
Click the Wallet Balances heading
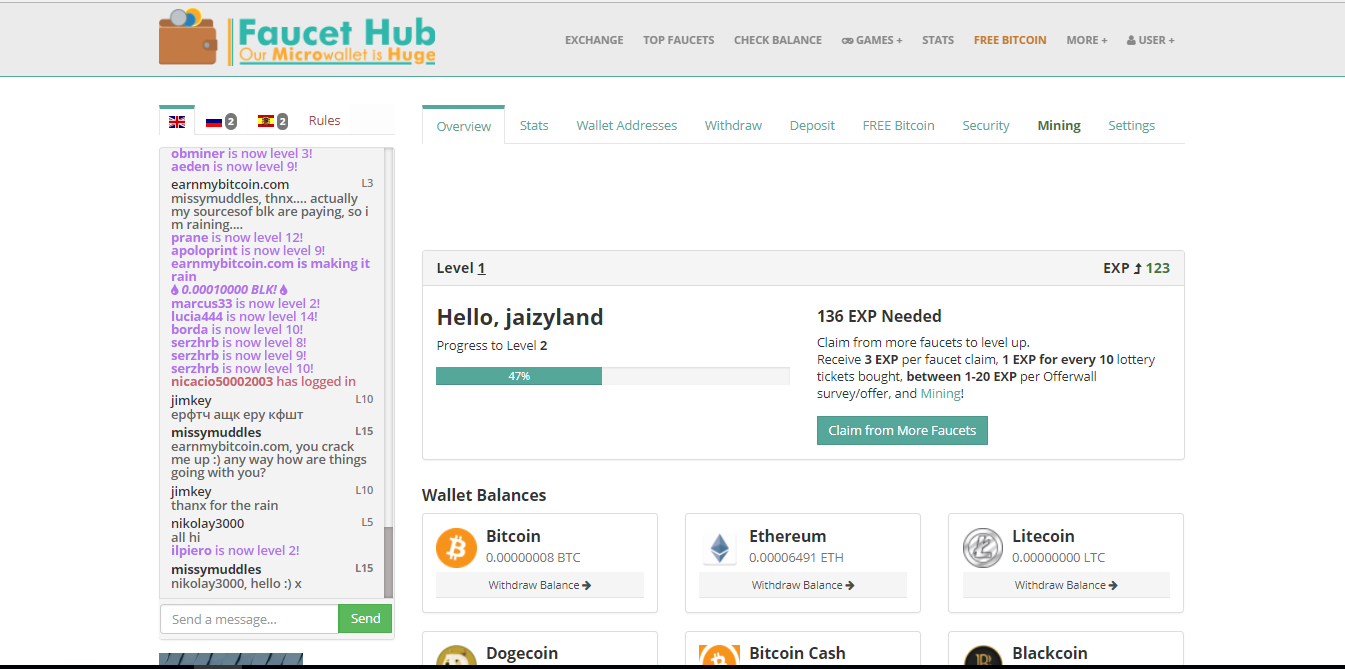[x=484, y=495]
